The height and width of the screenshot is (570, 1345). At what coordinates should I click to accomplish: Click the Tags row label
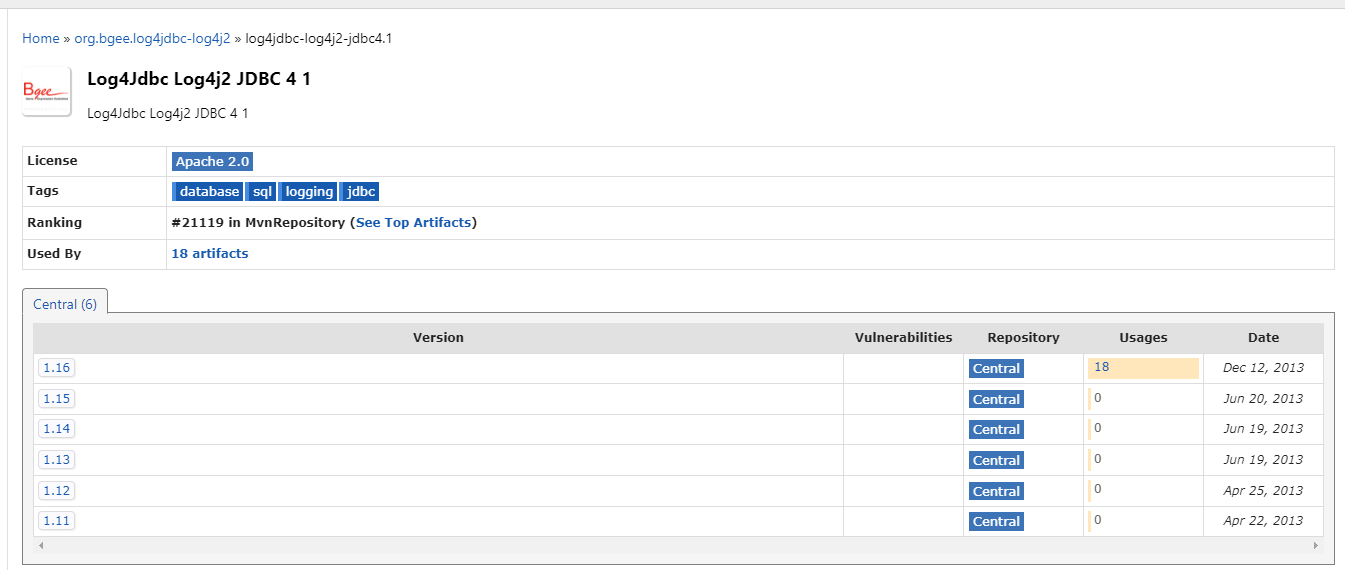(43, 190)
